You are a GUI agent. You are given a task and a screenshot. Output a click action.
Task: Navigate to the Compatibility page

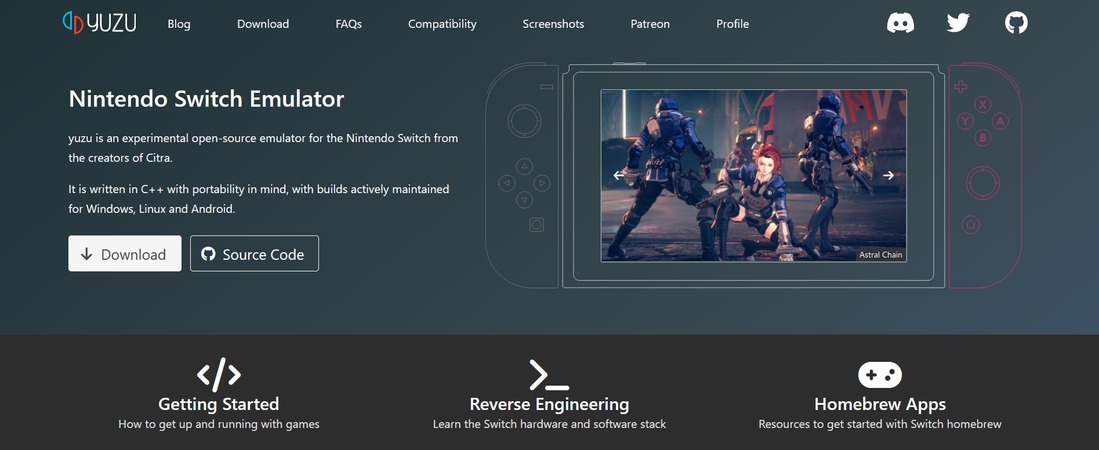pyautogui.click(x=442, y=24)
